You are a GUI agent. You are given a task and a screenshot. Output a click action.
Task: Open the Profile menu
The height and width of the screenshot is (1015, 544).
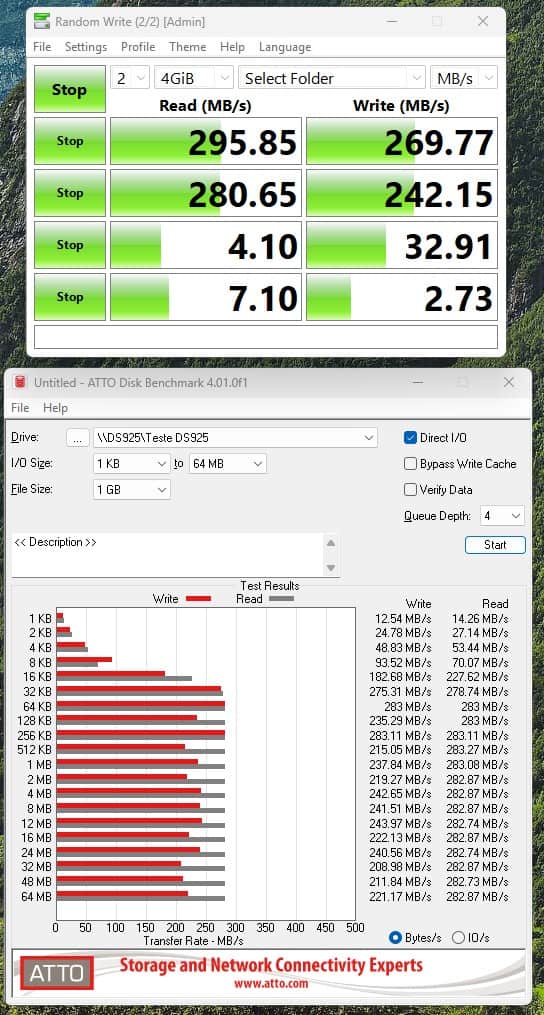tap(138, 47)
